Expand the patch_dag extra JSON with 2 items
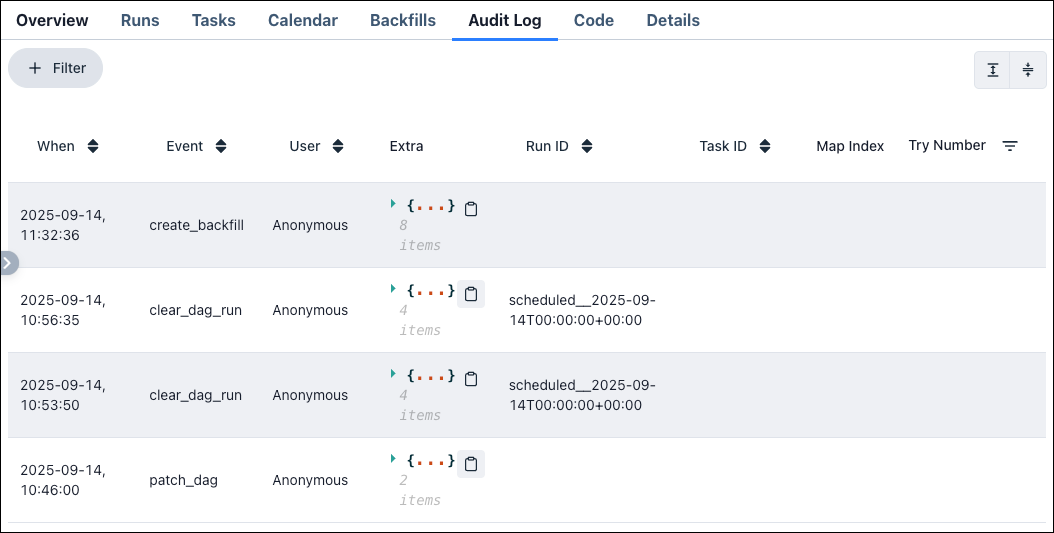Viewport: 1054px width, 533px height. click(394, 459)
